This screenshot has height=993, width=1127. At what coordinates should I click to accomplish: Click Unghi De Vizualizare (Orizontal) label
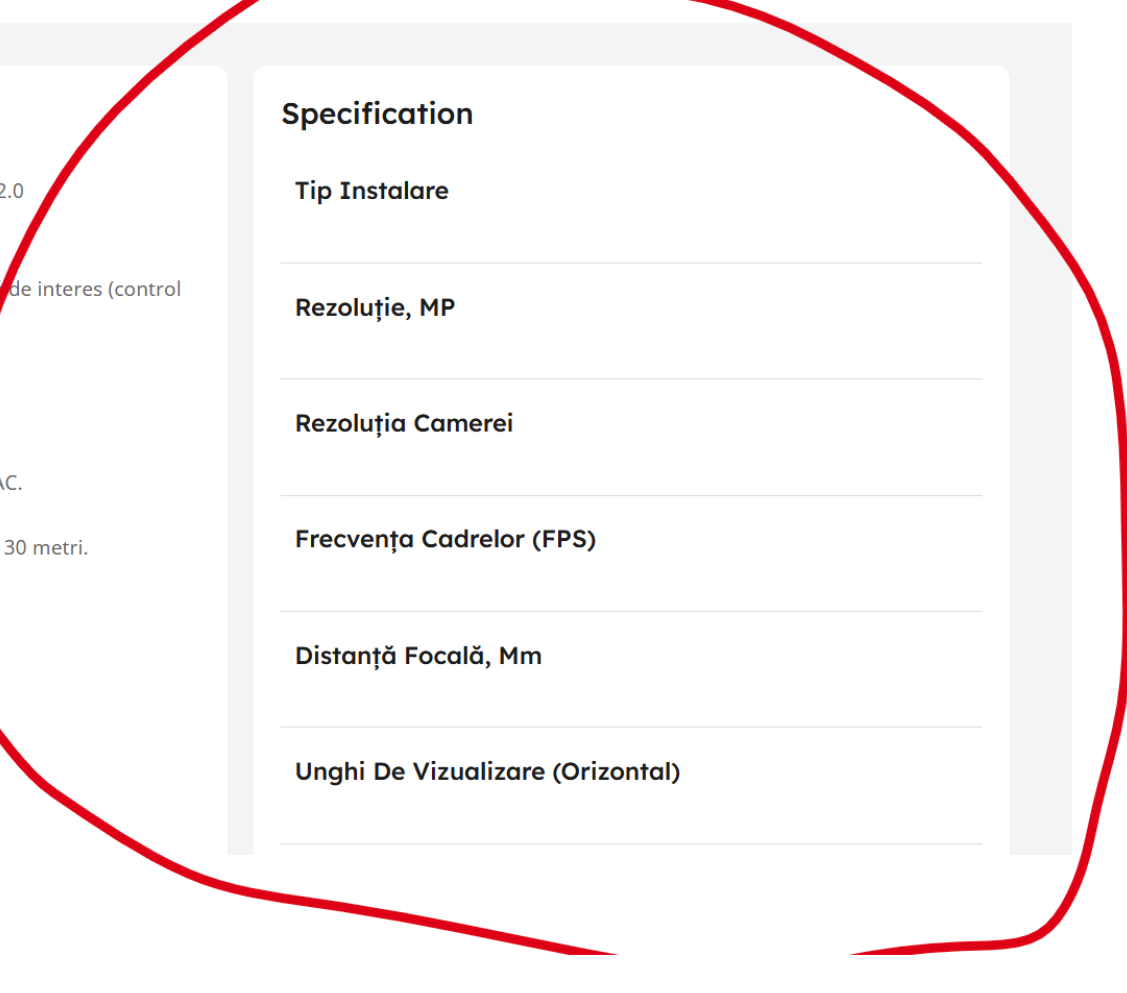point(487,772)
